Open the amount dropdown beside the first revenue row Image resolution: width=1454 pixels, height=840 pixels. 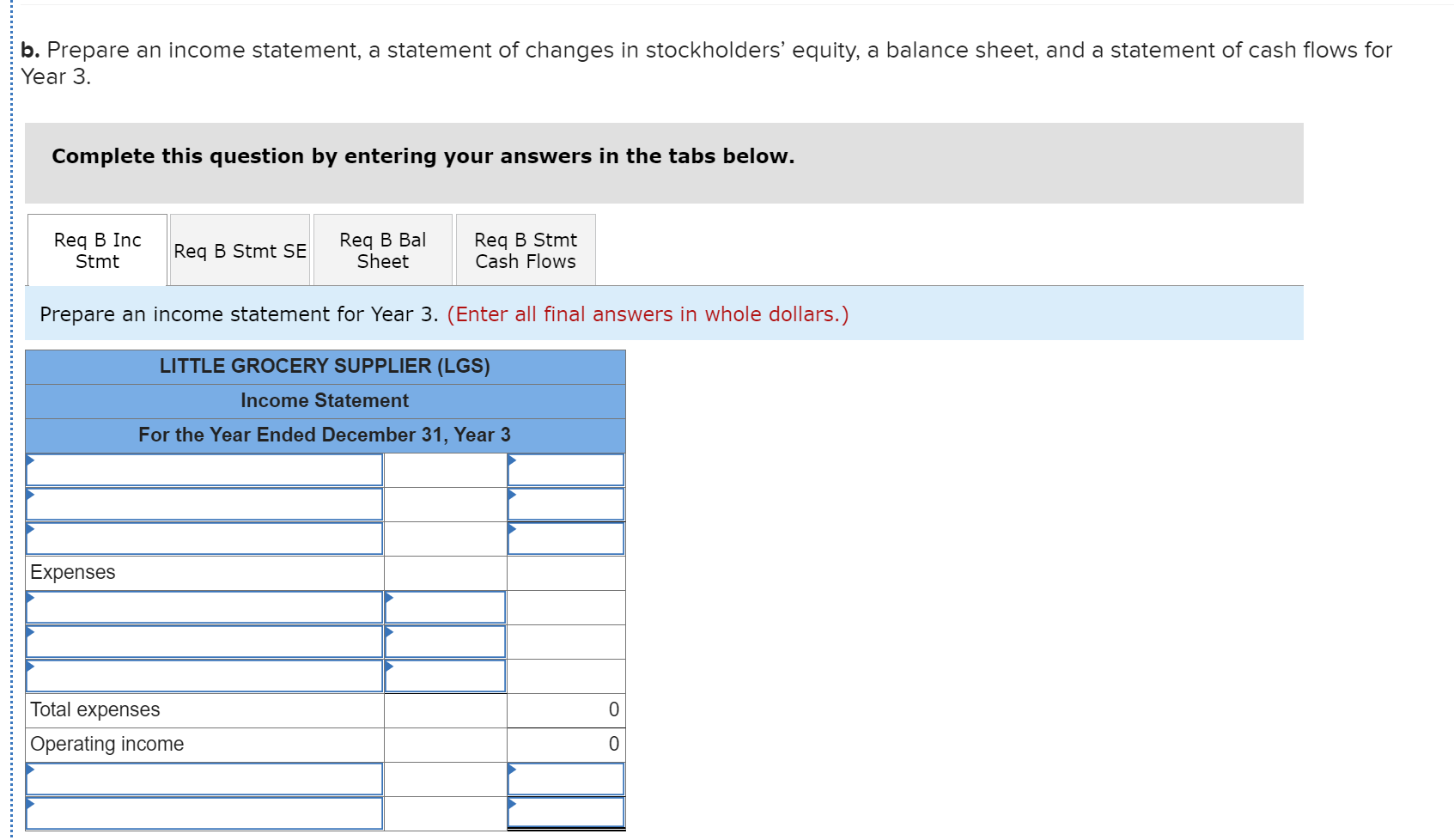tap(565, 470)
